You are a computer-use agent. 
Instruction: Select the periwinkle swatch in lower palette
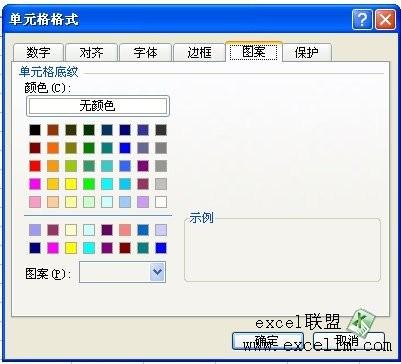point(35,230)
